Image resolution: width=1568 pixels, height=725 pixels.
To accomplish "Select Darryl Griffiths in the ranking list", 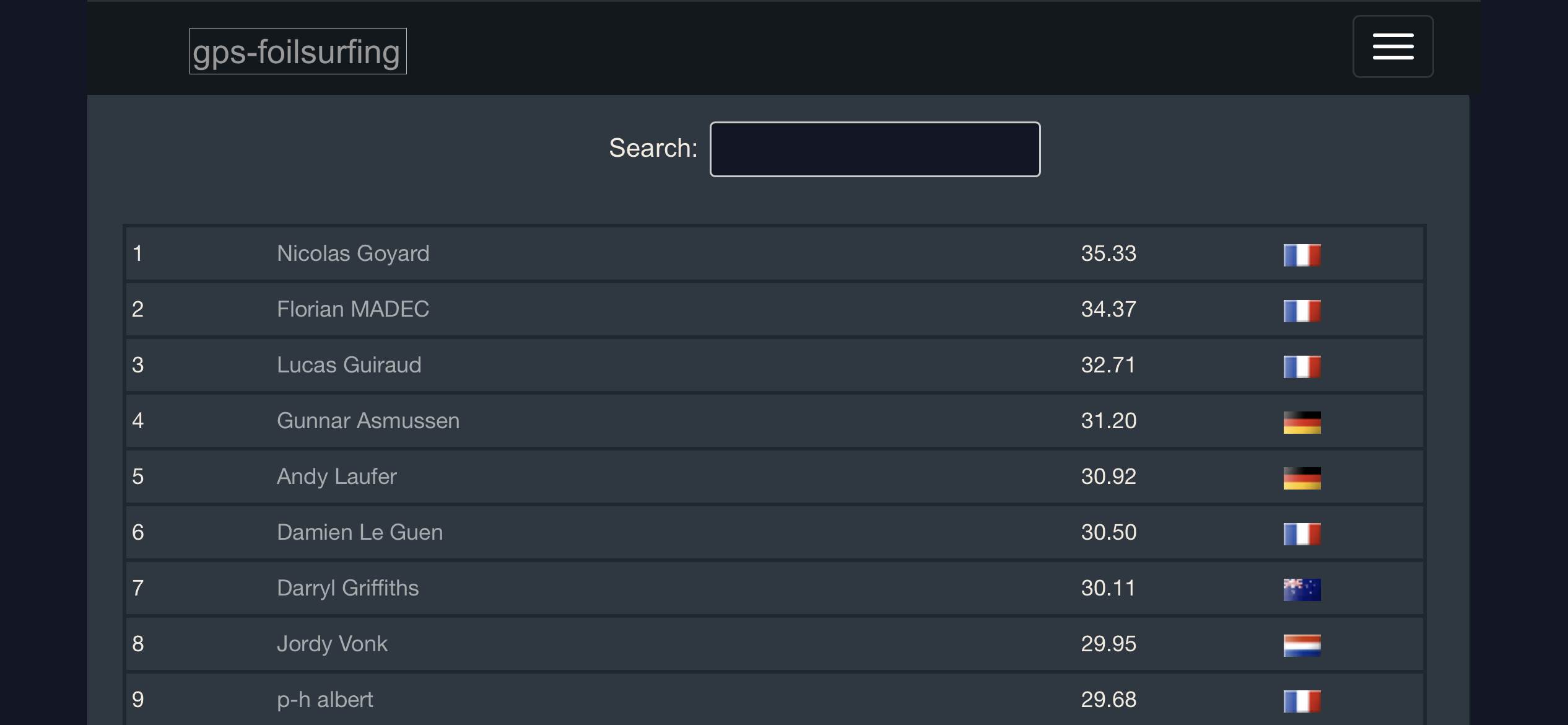I will [x=347, y=588].
